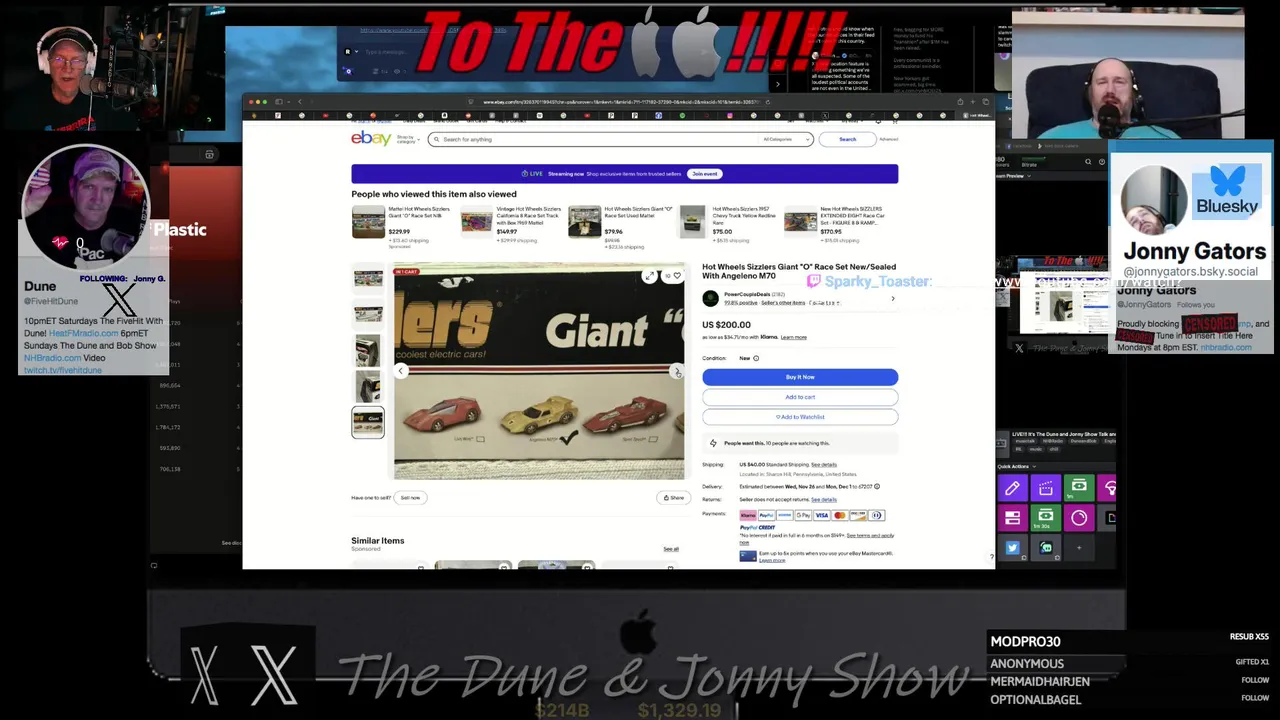The image size is (1280, 720).
Task: Click Add to Watchlist button
Action: click(x=800, y=417)
